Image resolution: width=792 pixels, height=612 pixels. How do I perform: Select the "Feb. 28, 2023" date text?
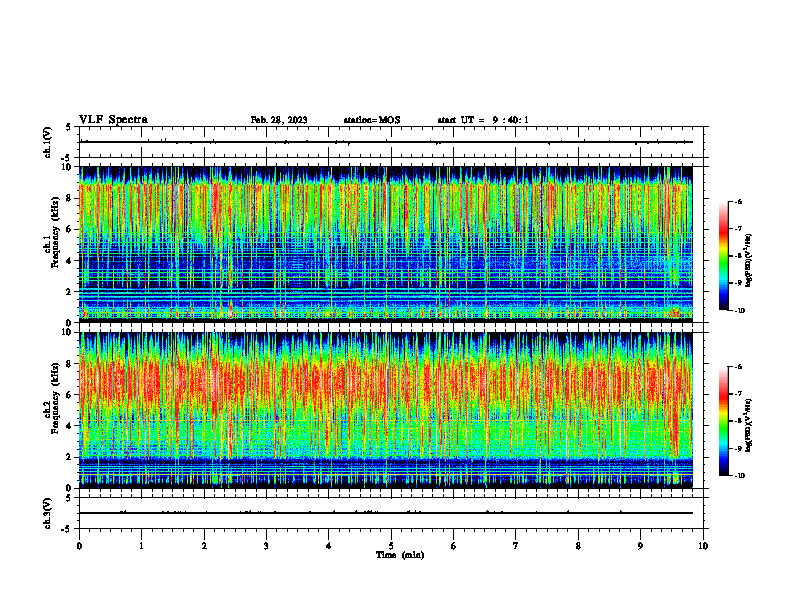click(x=279, y=120)
